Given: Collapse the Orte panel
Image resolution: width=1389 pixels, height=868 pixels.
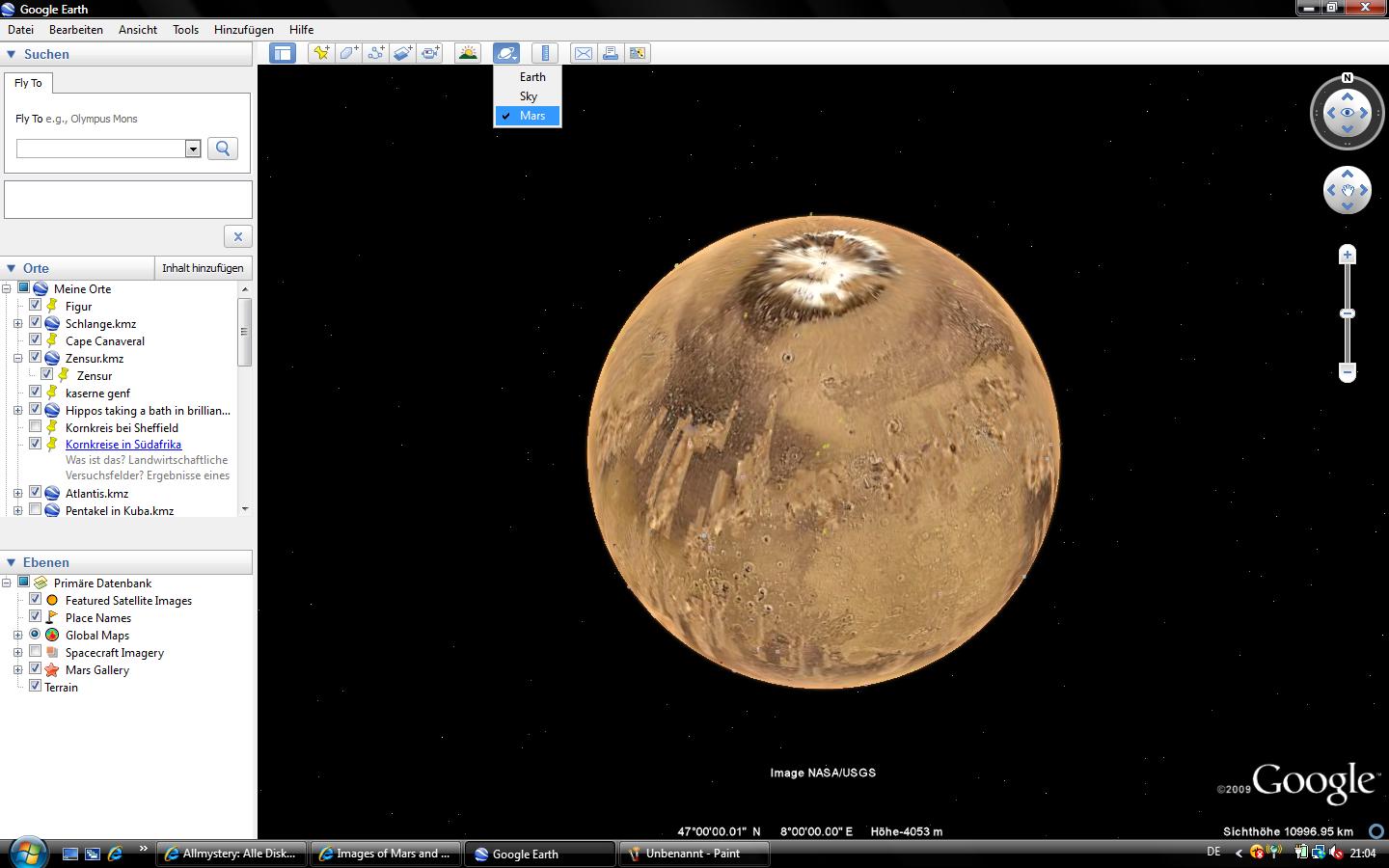Looking at the screenshot, I should point(12,268).
